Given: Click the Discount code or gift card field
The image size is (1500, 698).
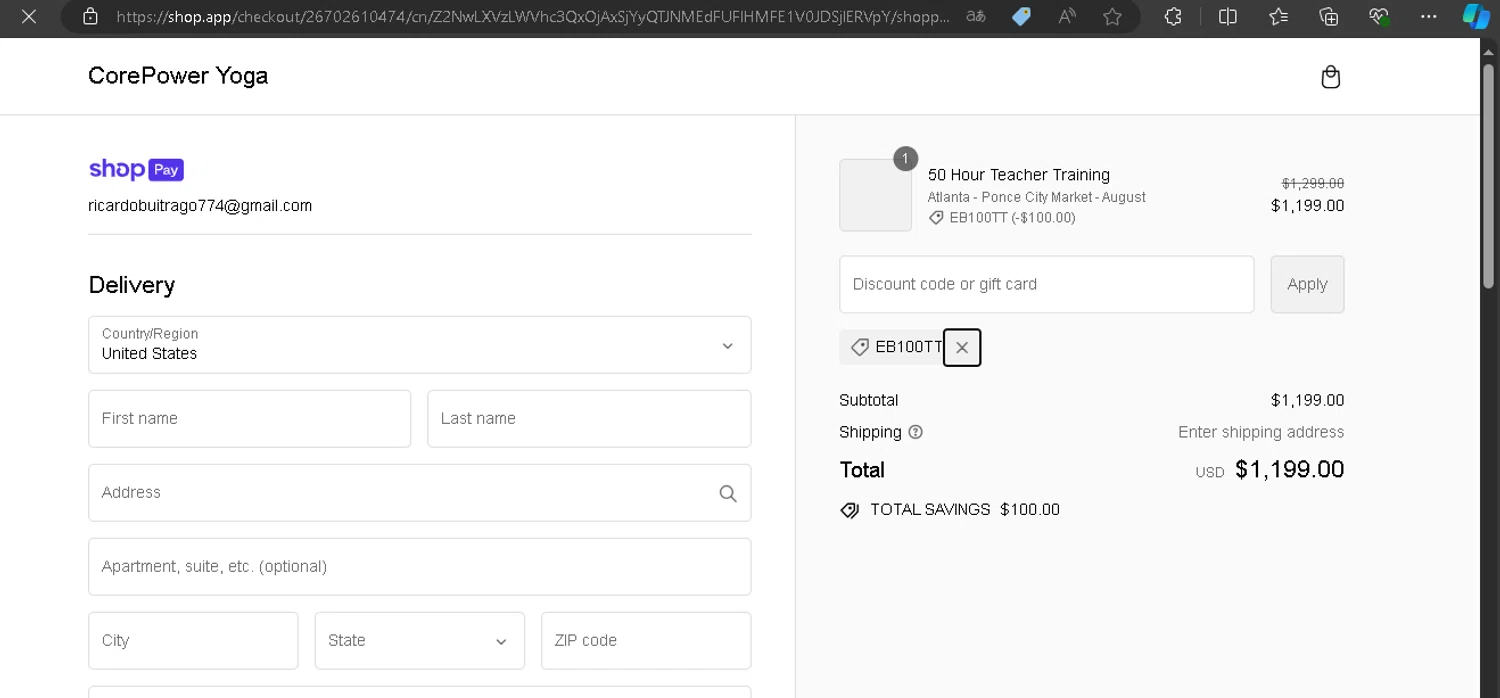Looking at the screenshot, I should [x=1046, y=284].
